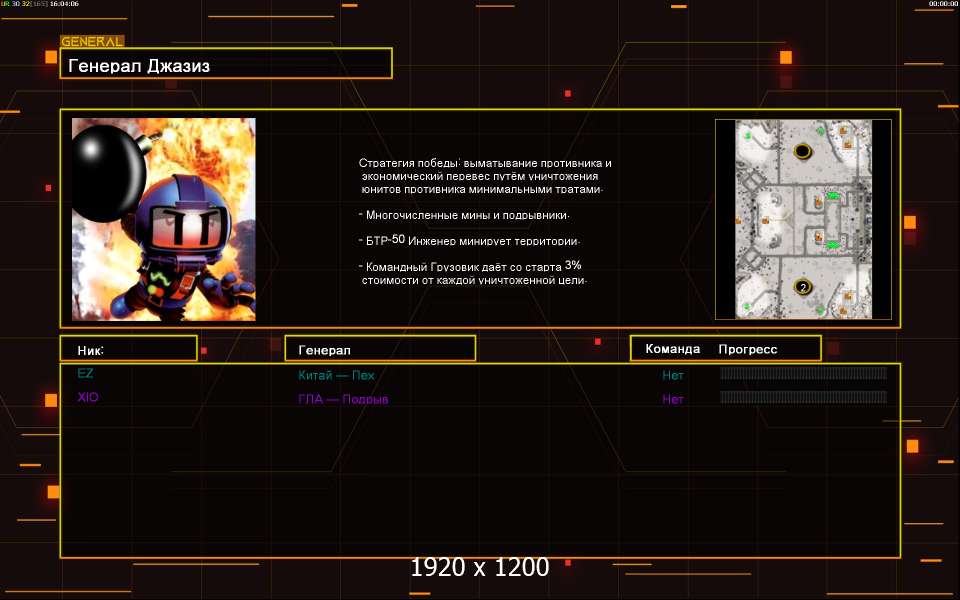
Task: Click the Ник column header
Action: click(128, 349)
